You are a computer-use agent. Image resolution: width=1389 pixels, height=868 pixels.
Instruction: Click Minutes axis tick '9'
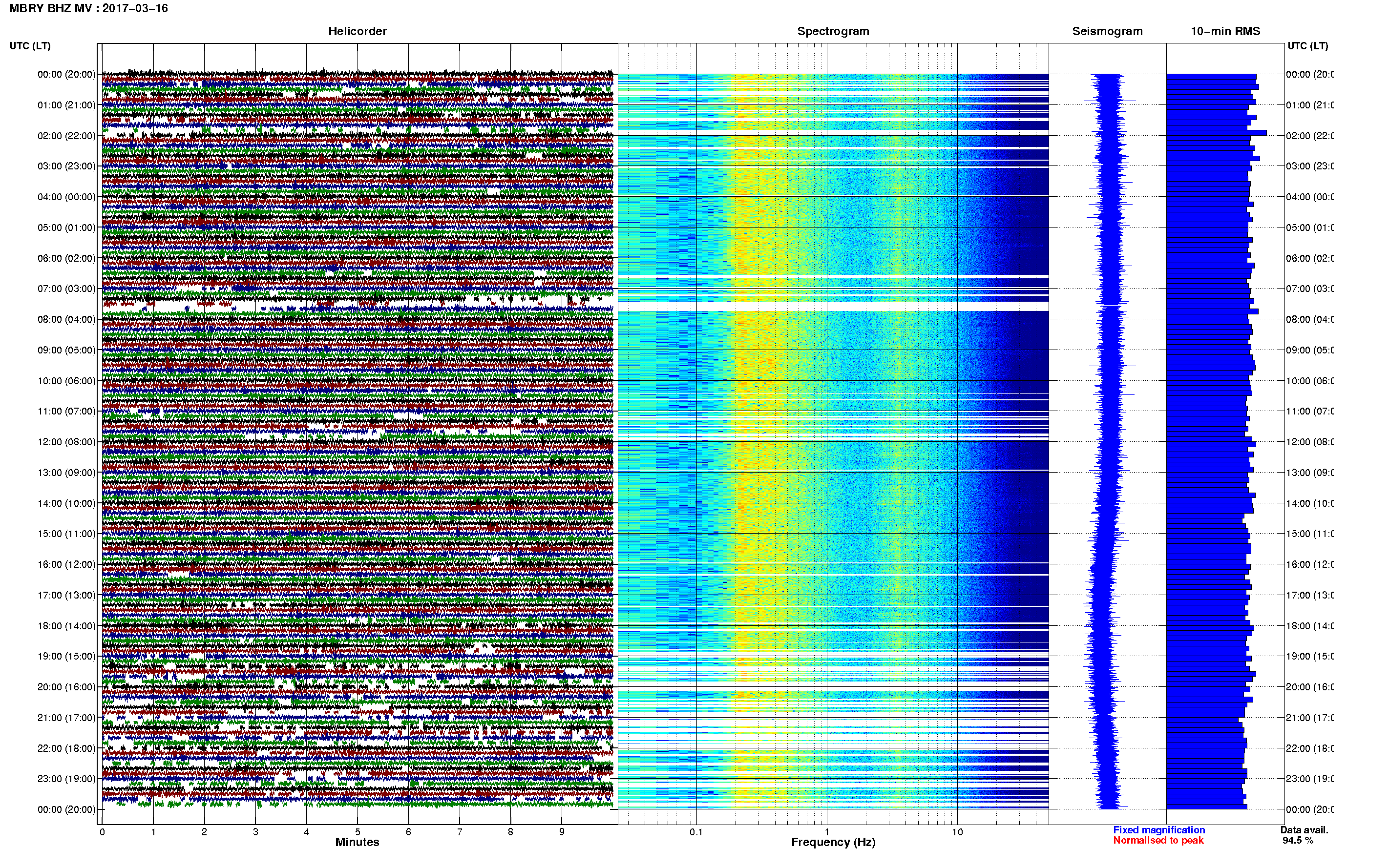coord(562,832)
